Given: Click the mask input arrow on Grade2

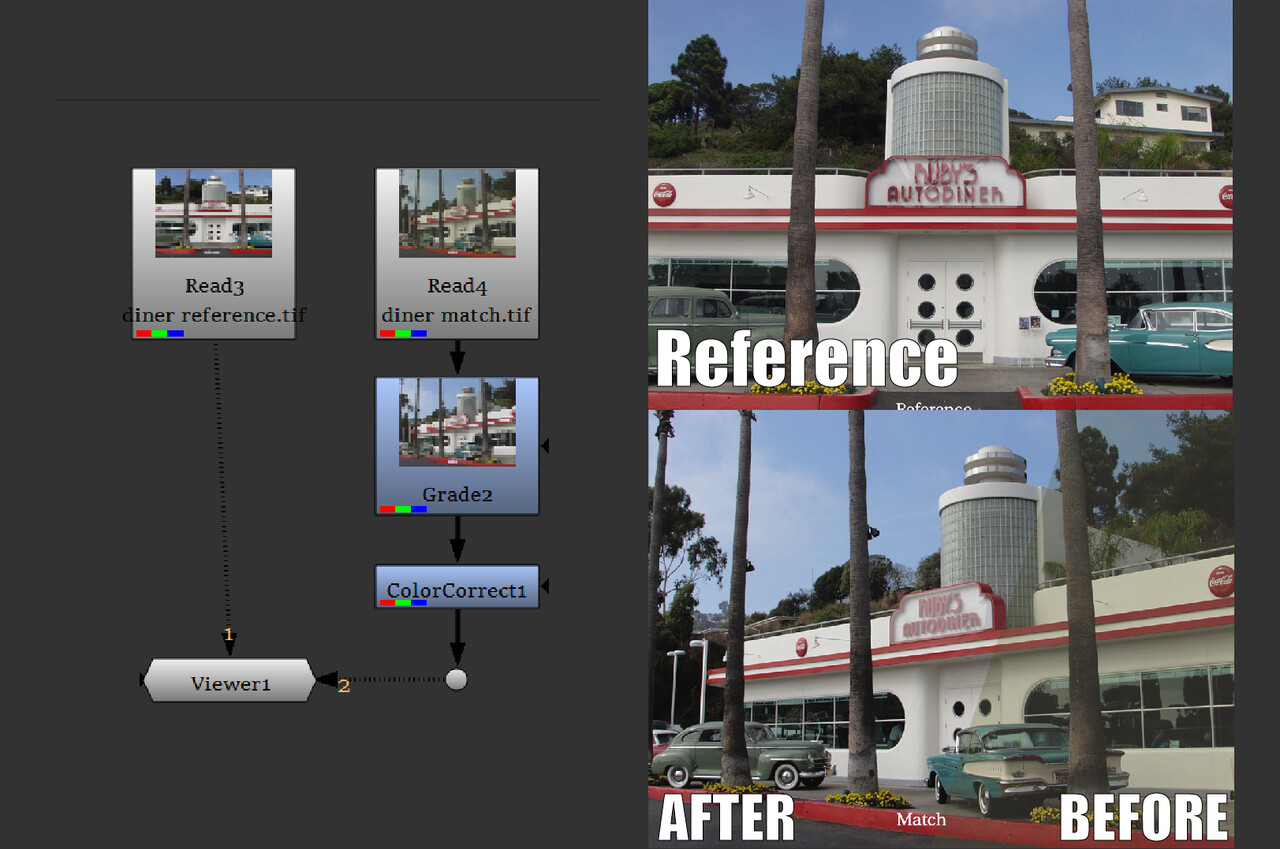Looking at the screenshot, I should point(546,446).
